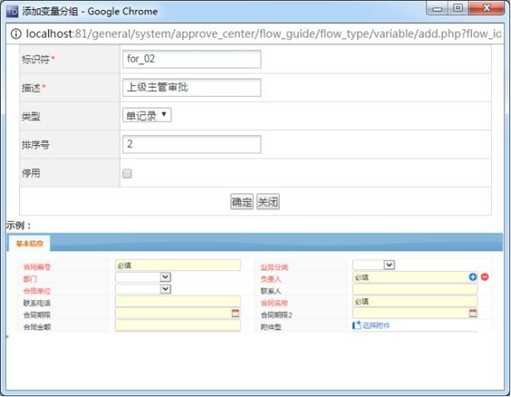Maximize the Chrome popup window

(458, 9)
